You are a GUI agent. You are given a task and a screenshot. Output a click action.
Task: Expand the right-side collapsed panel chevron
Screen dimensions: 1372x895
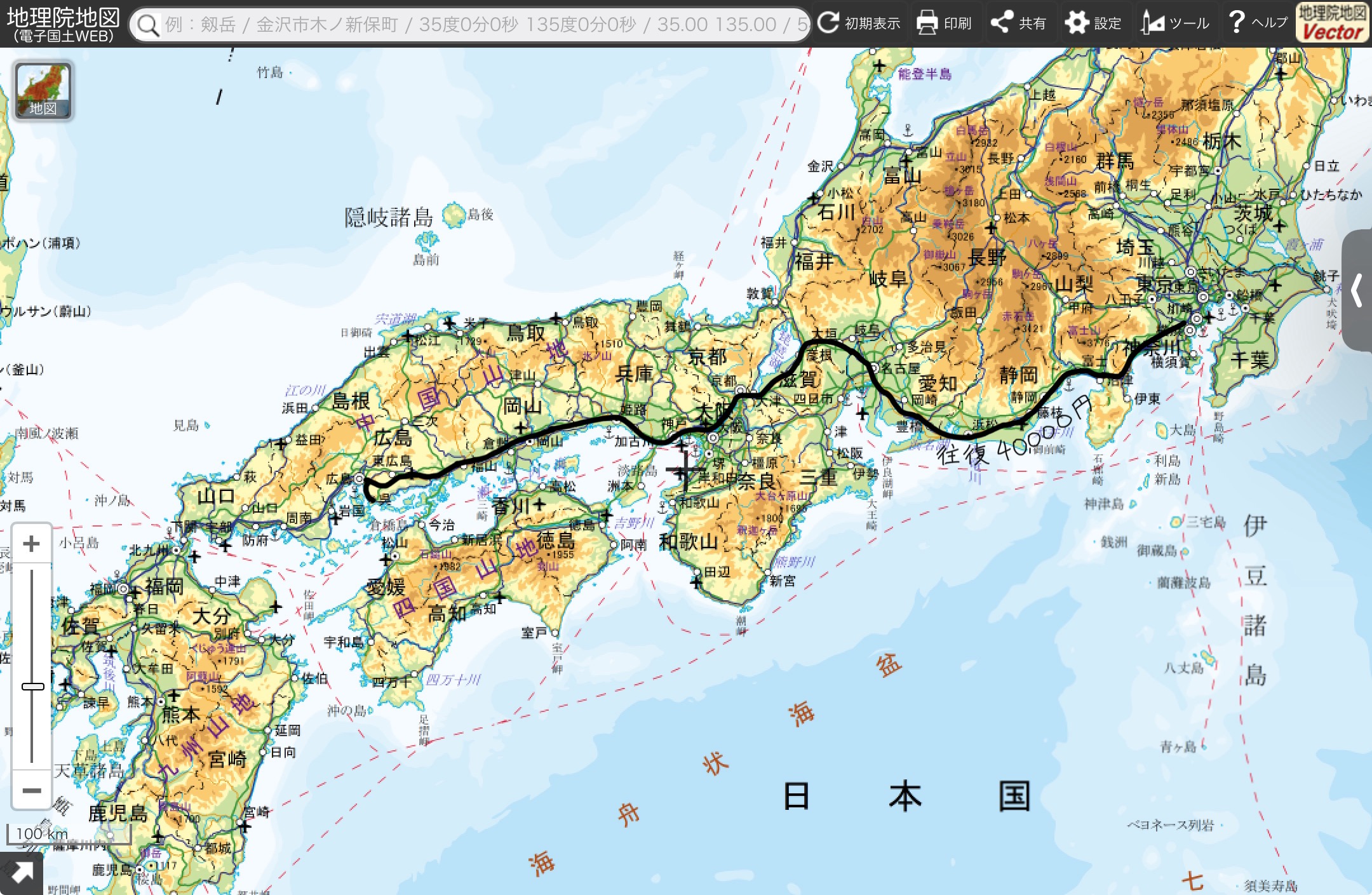tap(1357, 291)
